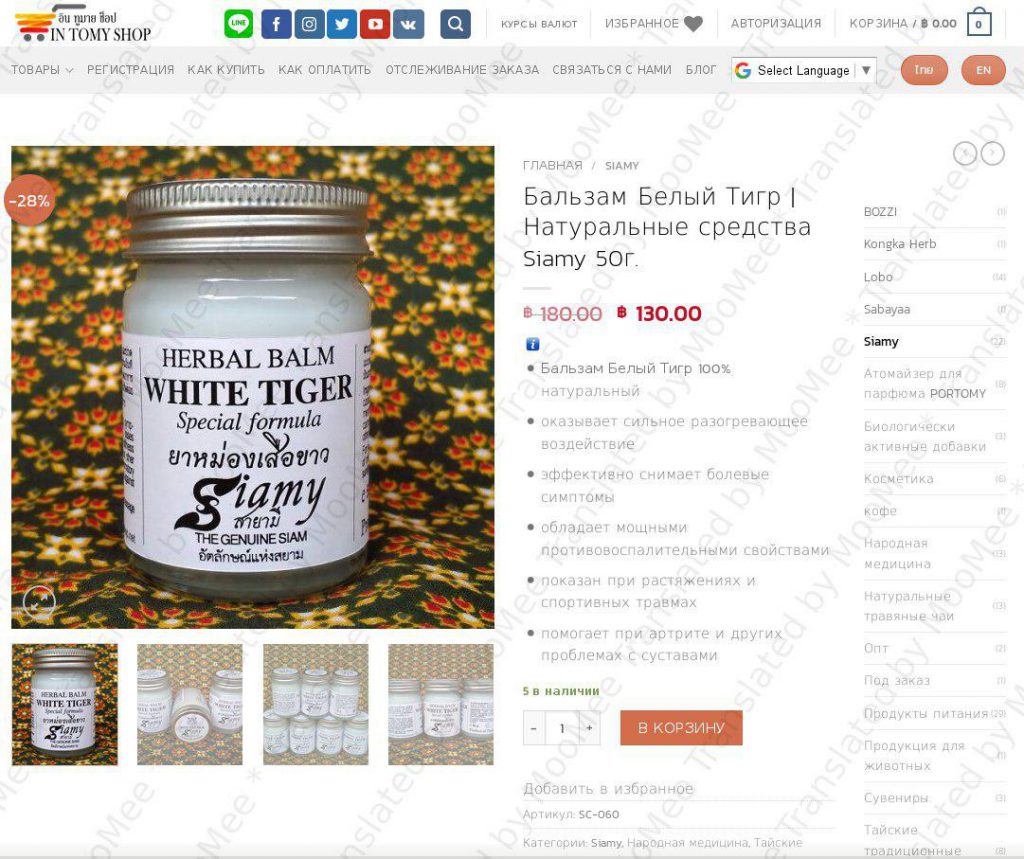Click the Twitter bird icon

click(342, 24)
